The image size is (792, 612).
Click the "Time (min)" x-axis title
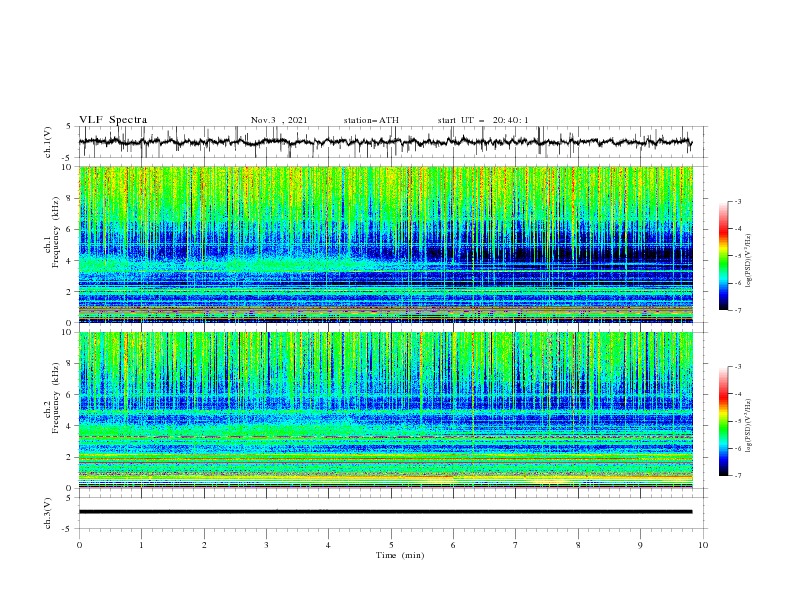[x=400, y=555]
